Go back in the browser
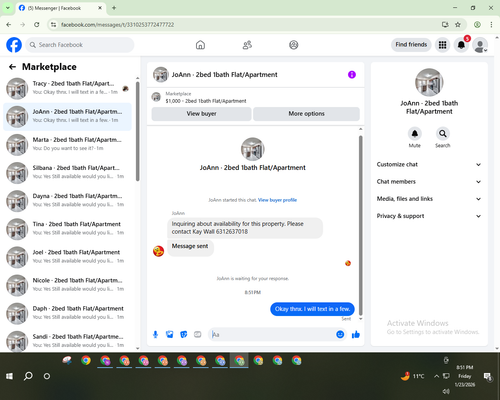Viewport: 500px width, 400px height. pyautogui.click(x=9, y=25)
